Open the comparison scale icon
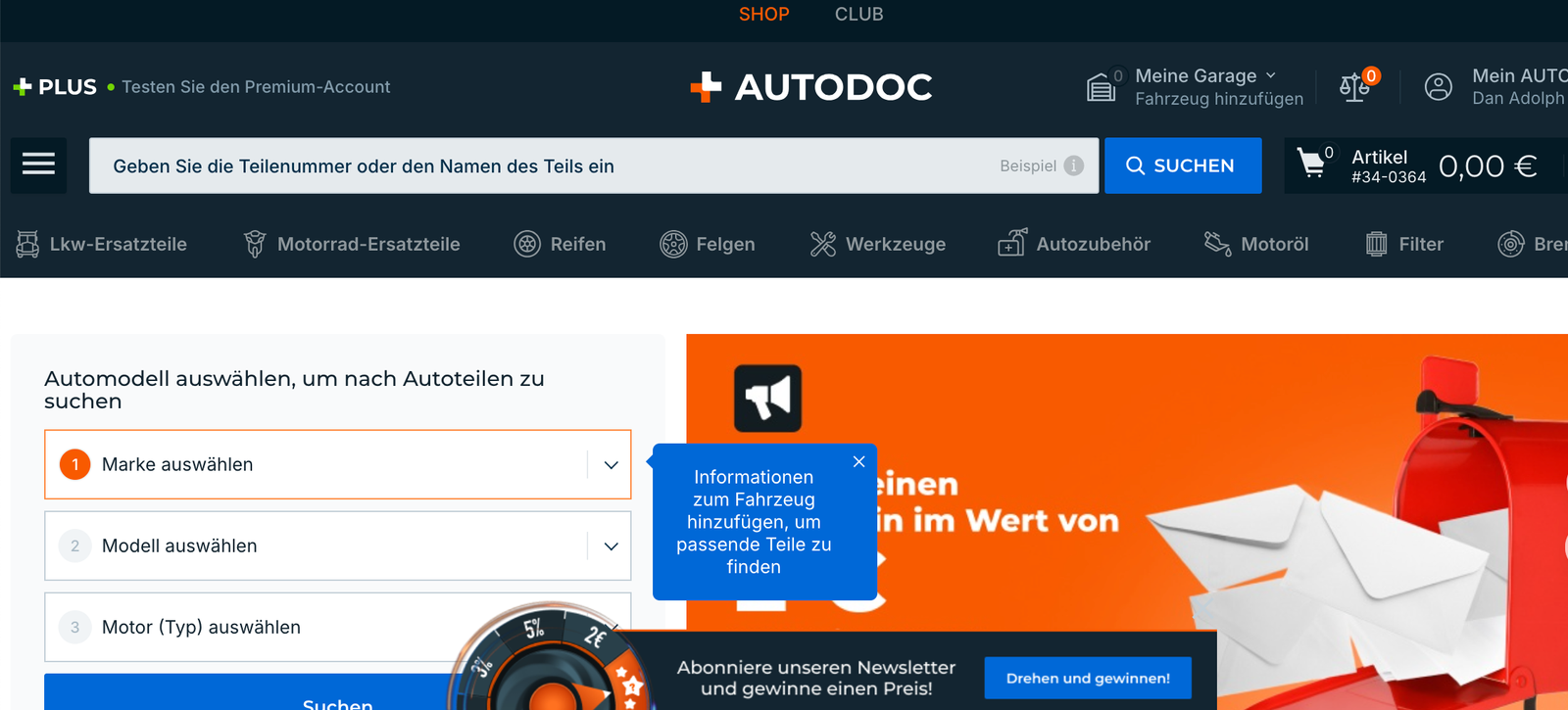This screenshot has height=710, width=1568. 1354,87
